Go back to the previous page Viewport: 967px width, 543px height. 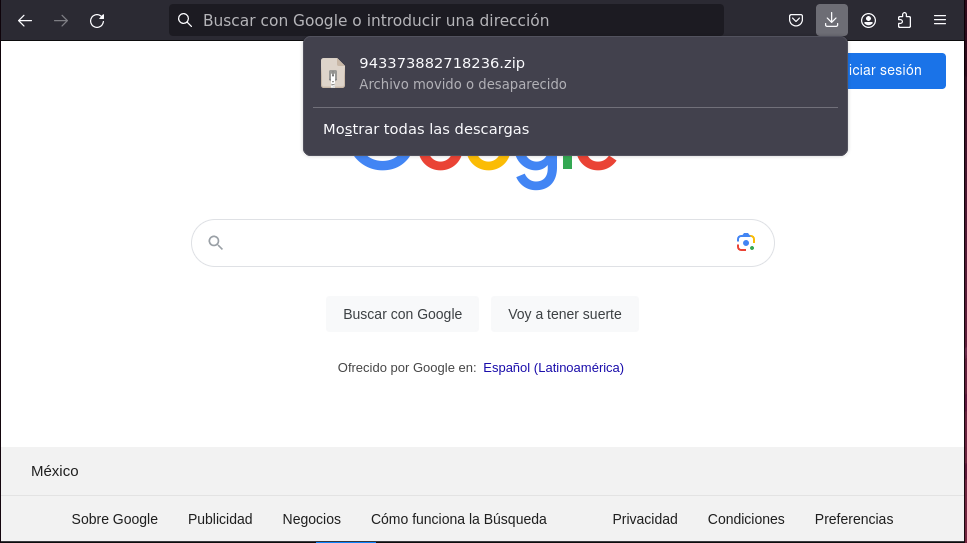tap(25, 20)
